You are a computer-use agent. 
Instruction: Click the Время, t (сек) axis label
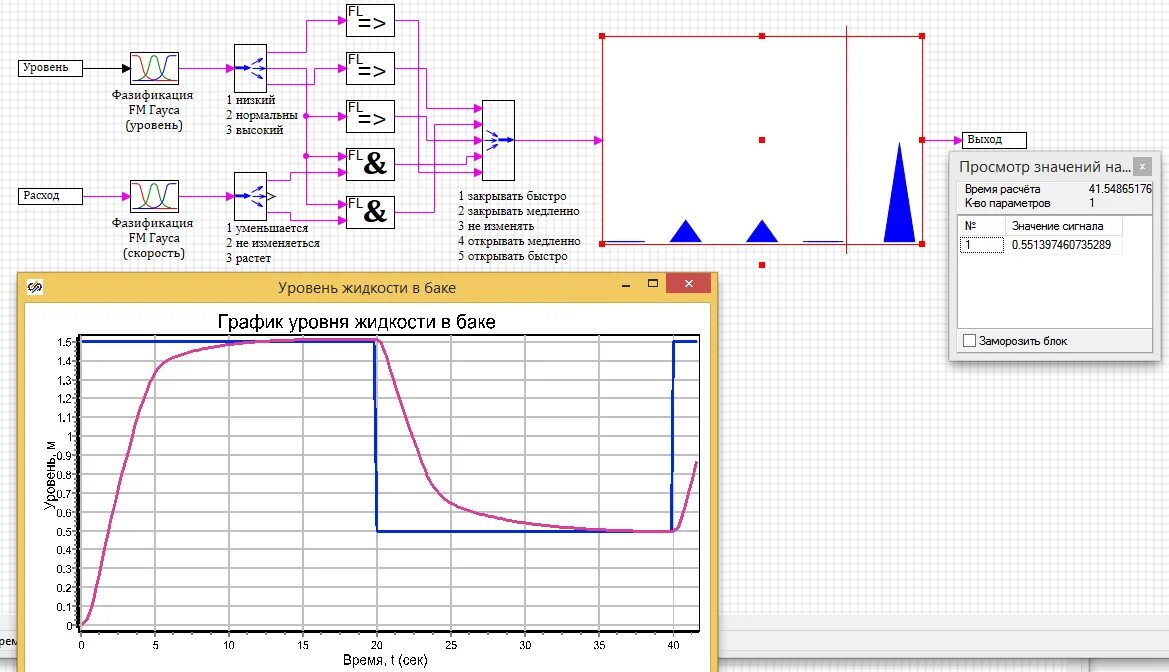click(x=385, y=660)
